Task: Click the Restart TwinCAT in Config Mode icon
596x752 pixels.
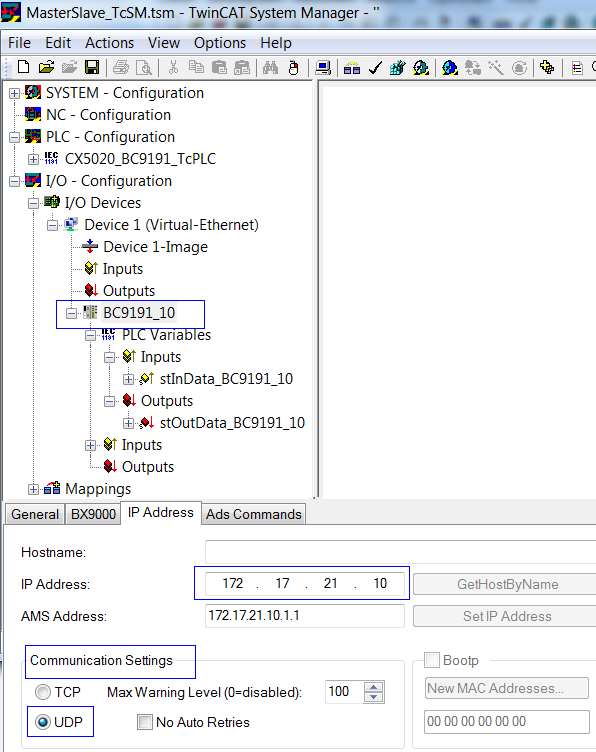Action: click(x=449, y=68)
